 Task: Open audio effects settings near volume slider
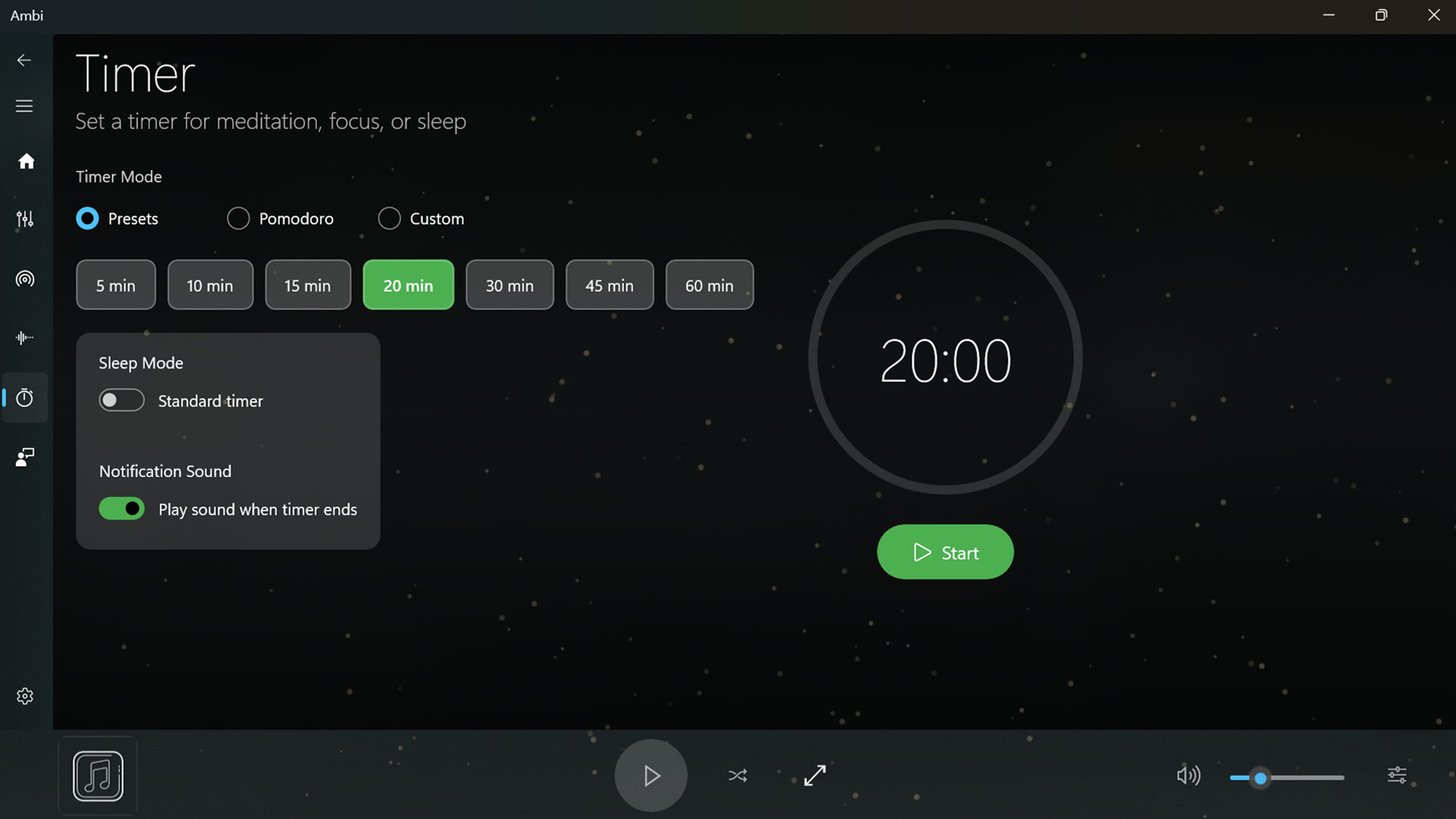click(1398, 776)
